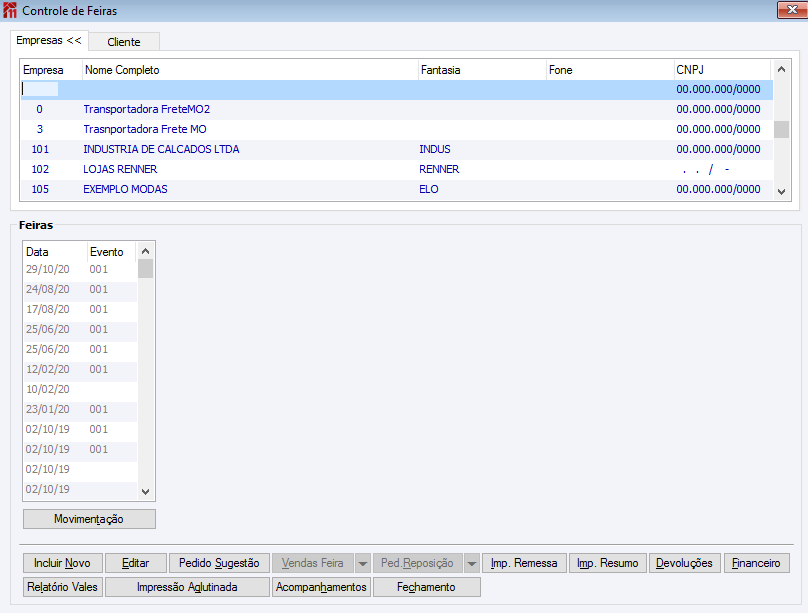Viewport: 808px width, 613px height.
Task: Click the Fantasia column header
Action: [482, 70]
